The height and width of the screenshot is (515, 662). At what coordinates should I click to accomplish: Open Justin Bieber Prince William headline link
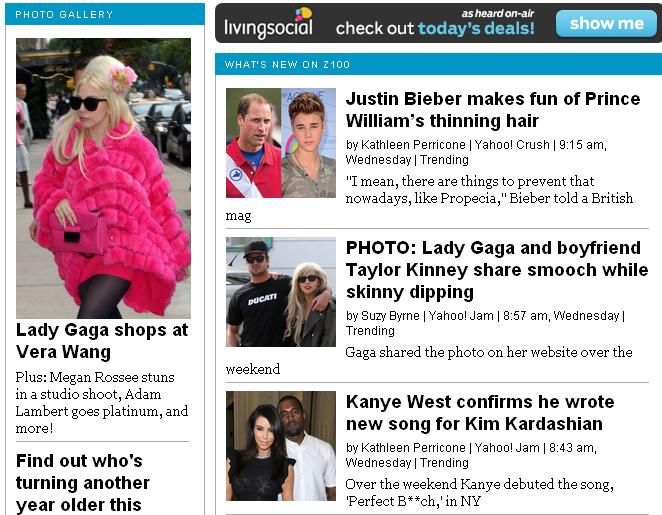point(493,110)
